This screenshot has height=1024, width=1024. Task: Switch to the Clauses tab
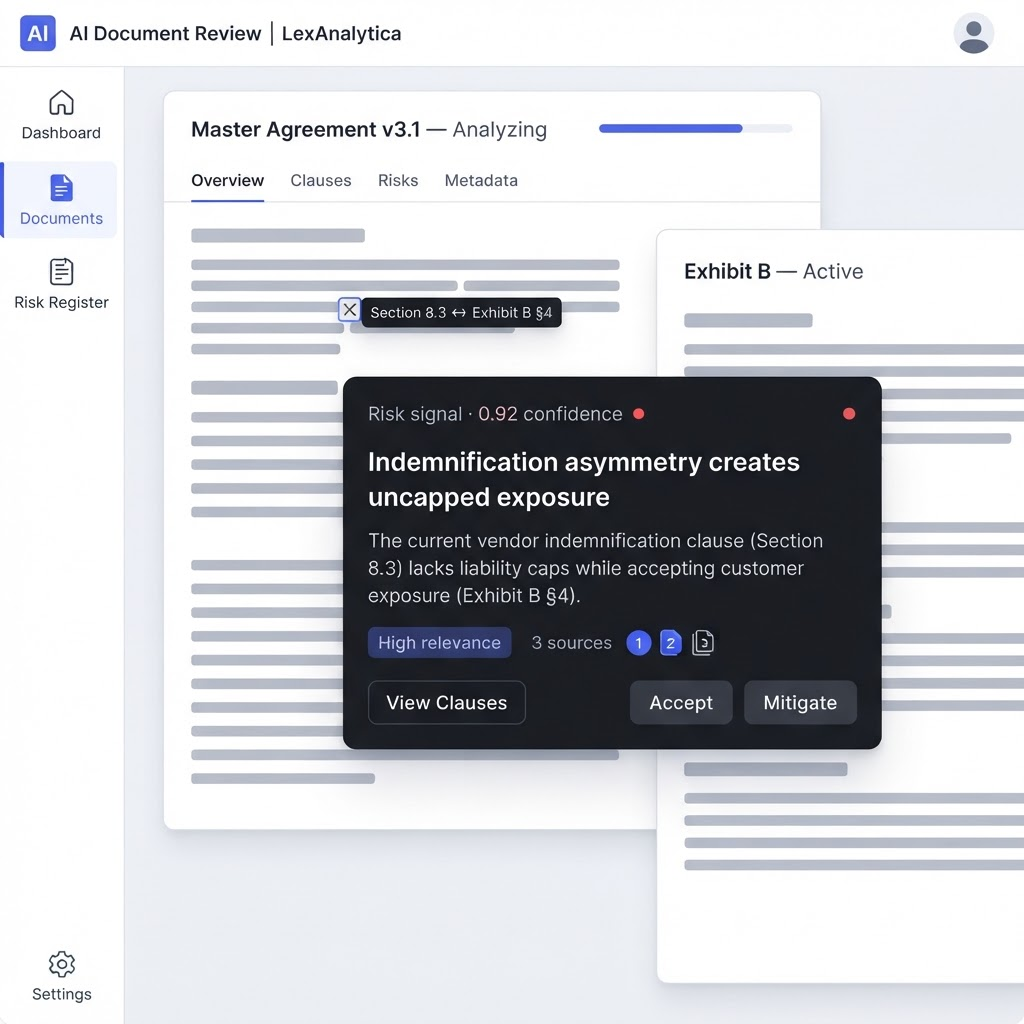point(321,180)
